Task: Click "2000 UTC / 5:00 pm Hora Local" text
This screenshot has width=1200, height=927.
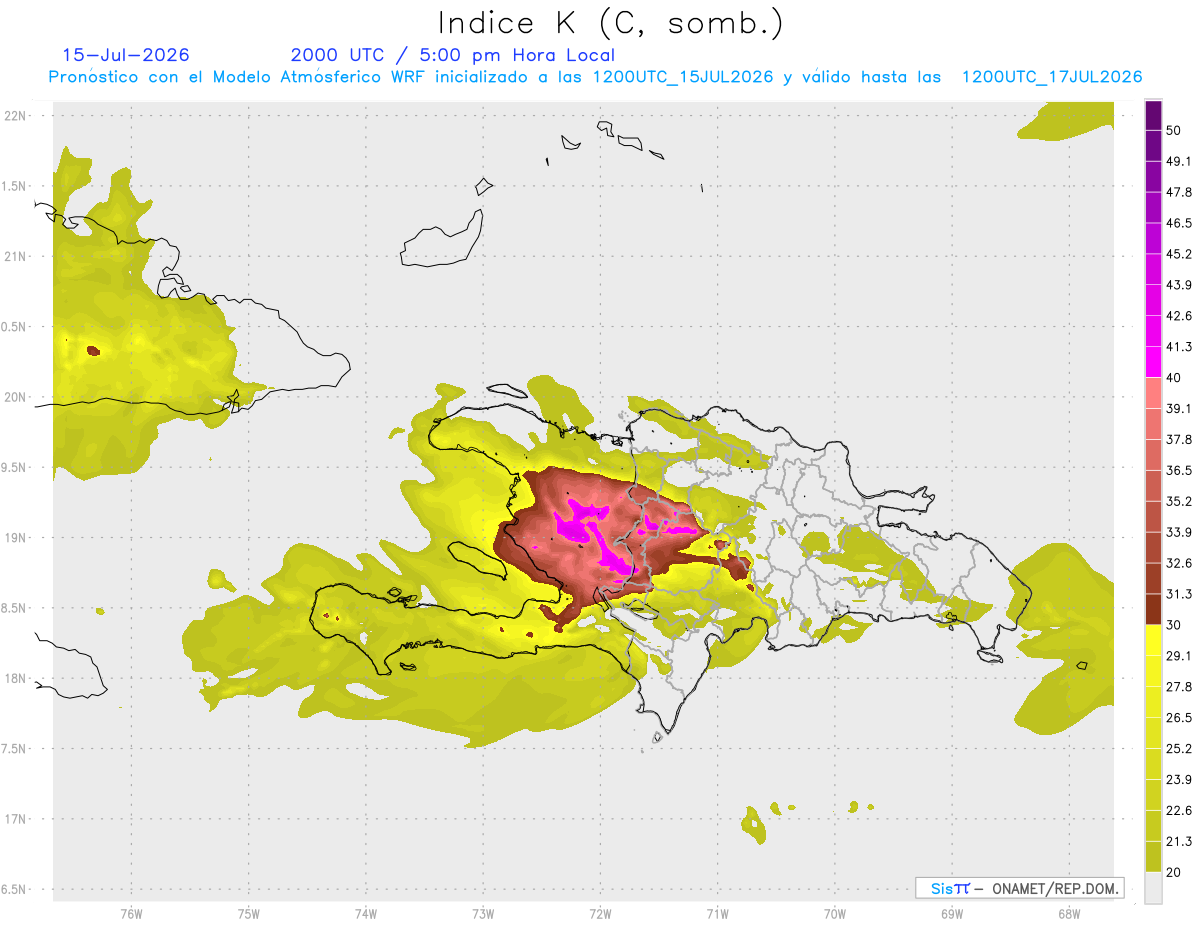Action: pyautogui.click(x=453, y=55)
